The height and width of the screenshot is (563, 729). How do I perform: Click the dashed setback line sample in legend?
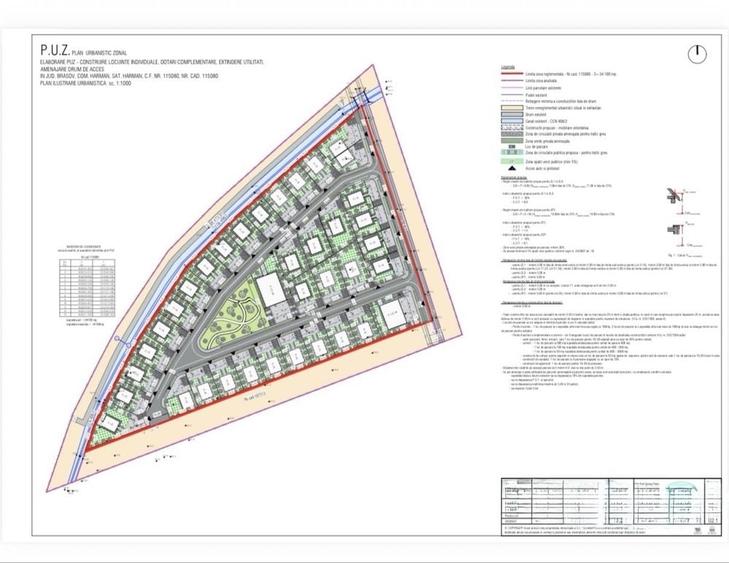[511, 101]
